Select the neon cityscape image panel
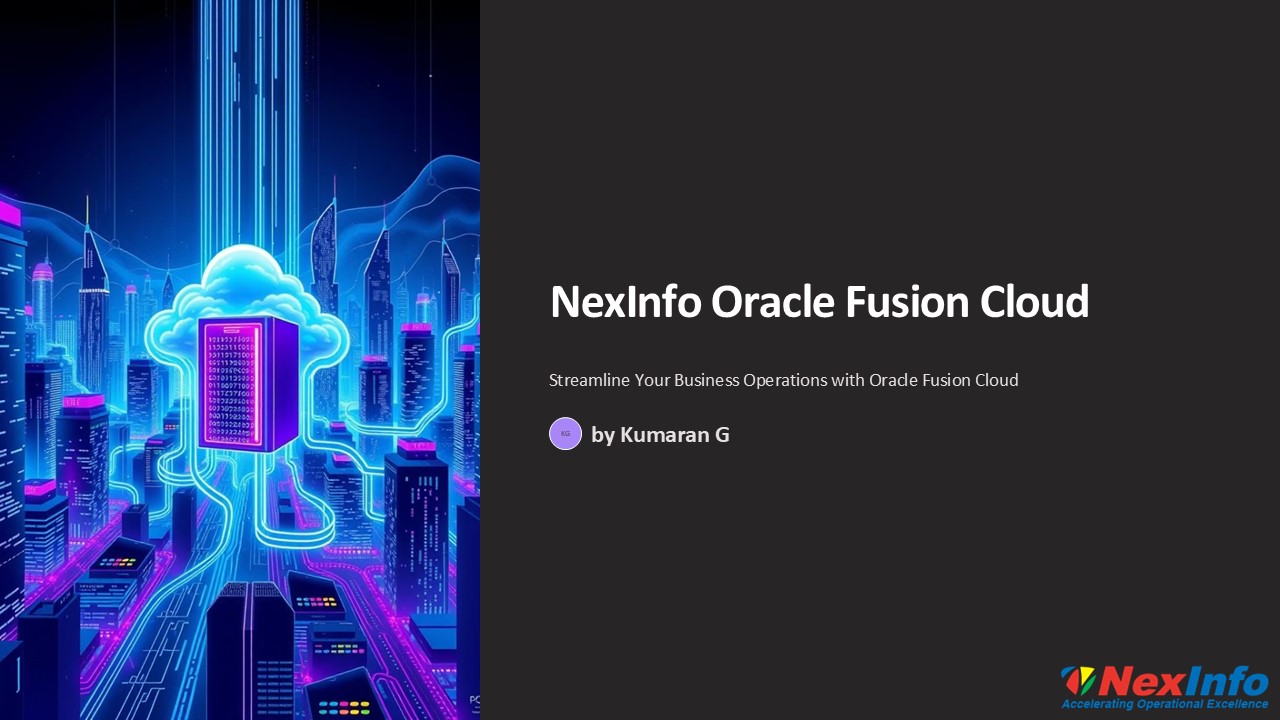The height and width of the screenshot is (720, 1280). [x=240, y=360]
